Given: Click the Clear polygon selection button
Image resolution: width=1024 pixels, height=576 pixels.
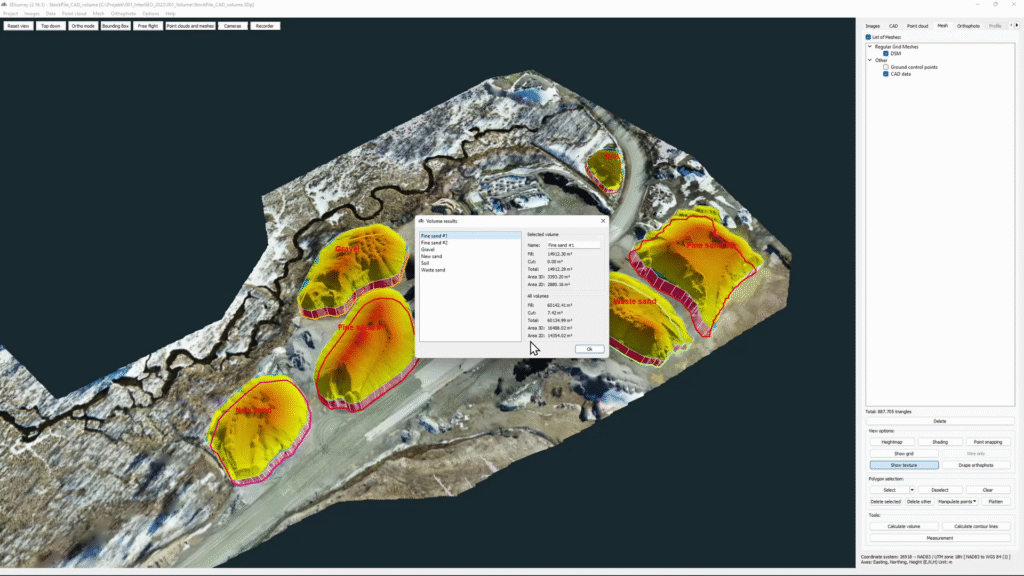Looking at the screenshot, I should click(987, 490).
